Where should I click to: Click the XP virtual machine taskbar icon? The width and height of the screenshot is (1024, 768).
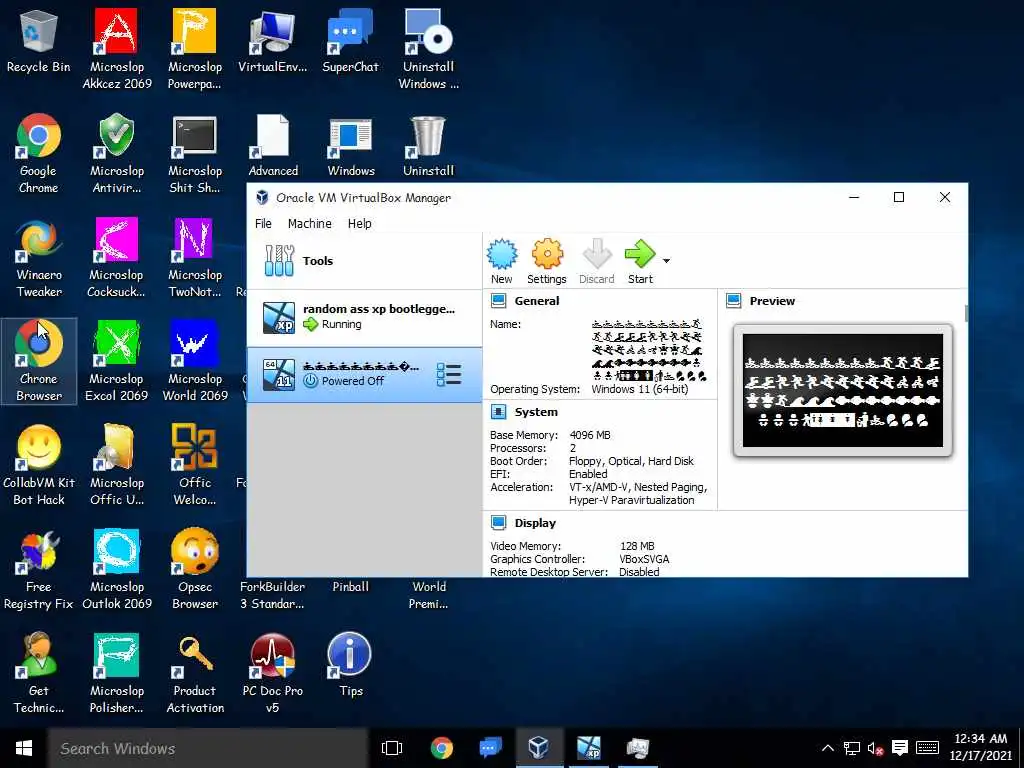[588, 748]
